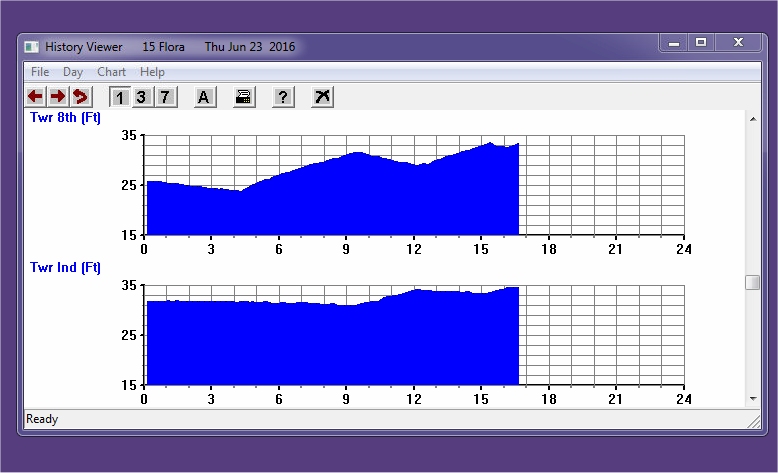
Task: Open the Day menu
Action: point(73,72)
